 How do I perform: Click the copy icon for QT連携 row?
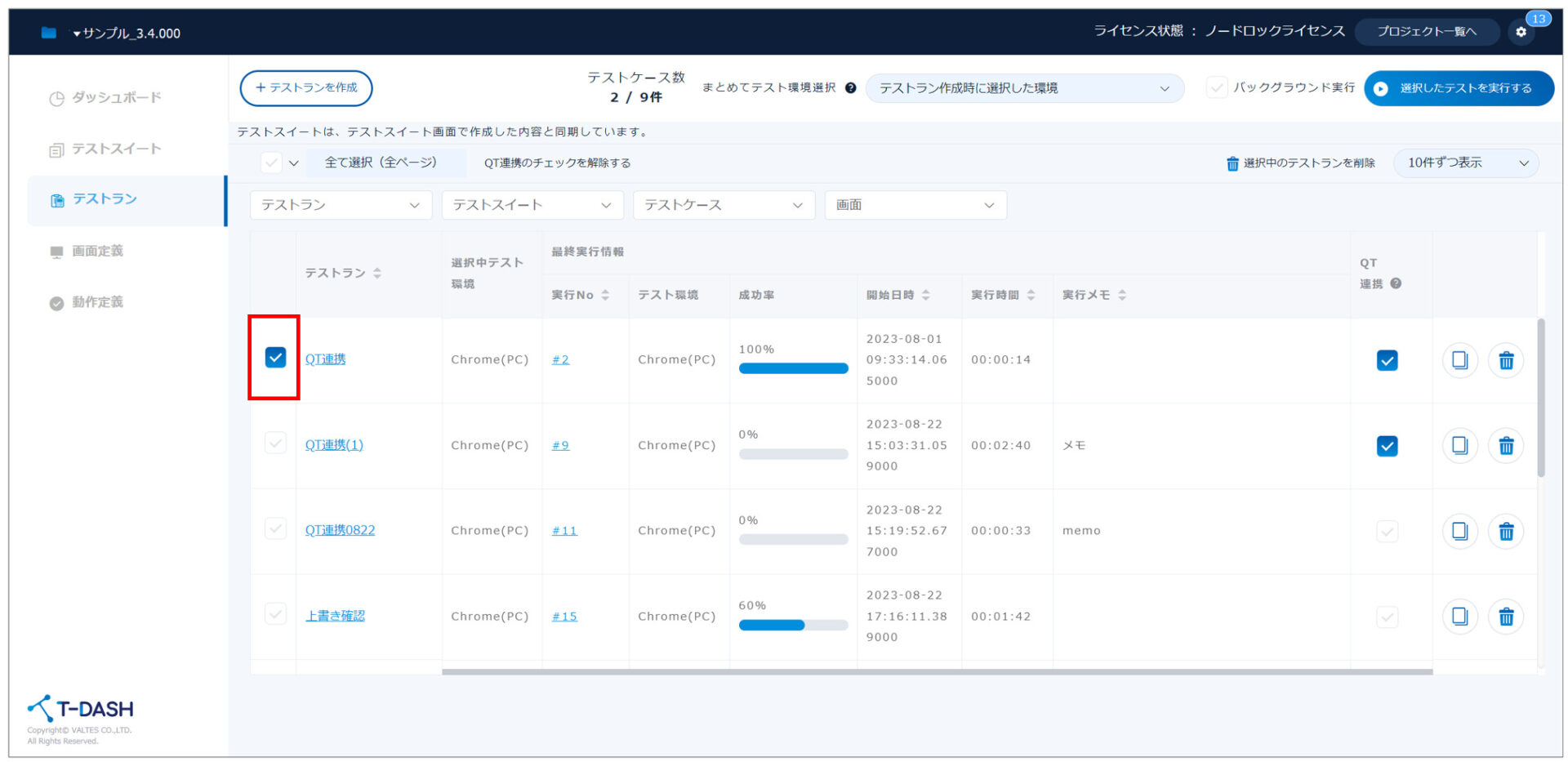(x=1459, y=360)
